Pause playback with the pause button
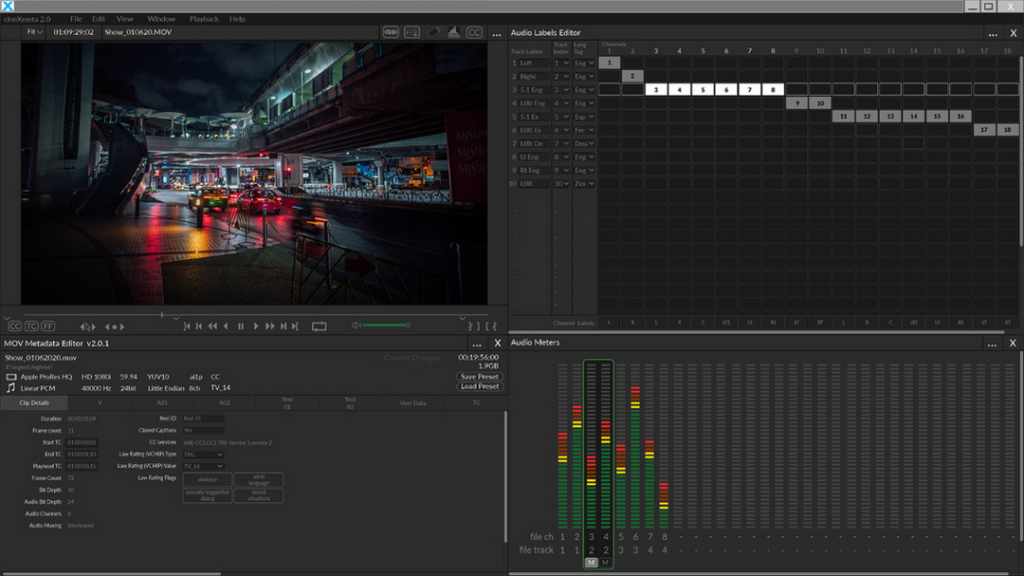This screenshot has height=576, width=1024. click(x=240, y=326)
